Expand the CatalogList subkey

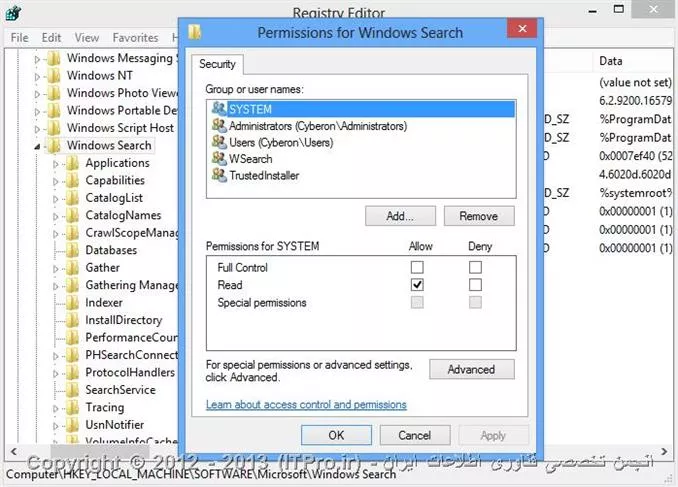click(x=55, y=199)
